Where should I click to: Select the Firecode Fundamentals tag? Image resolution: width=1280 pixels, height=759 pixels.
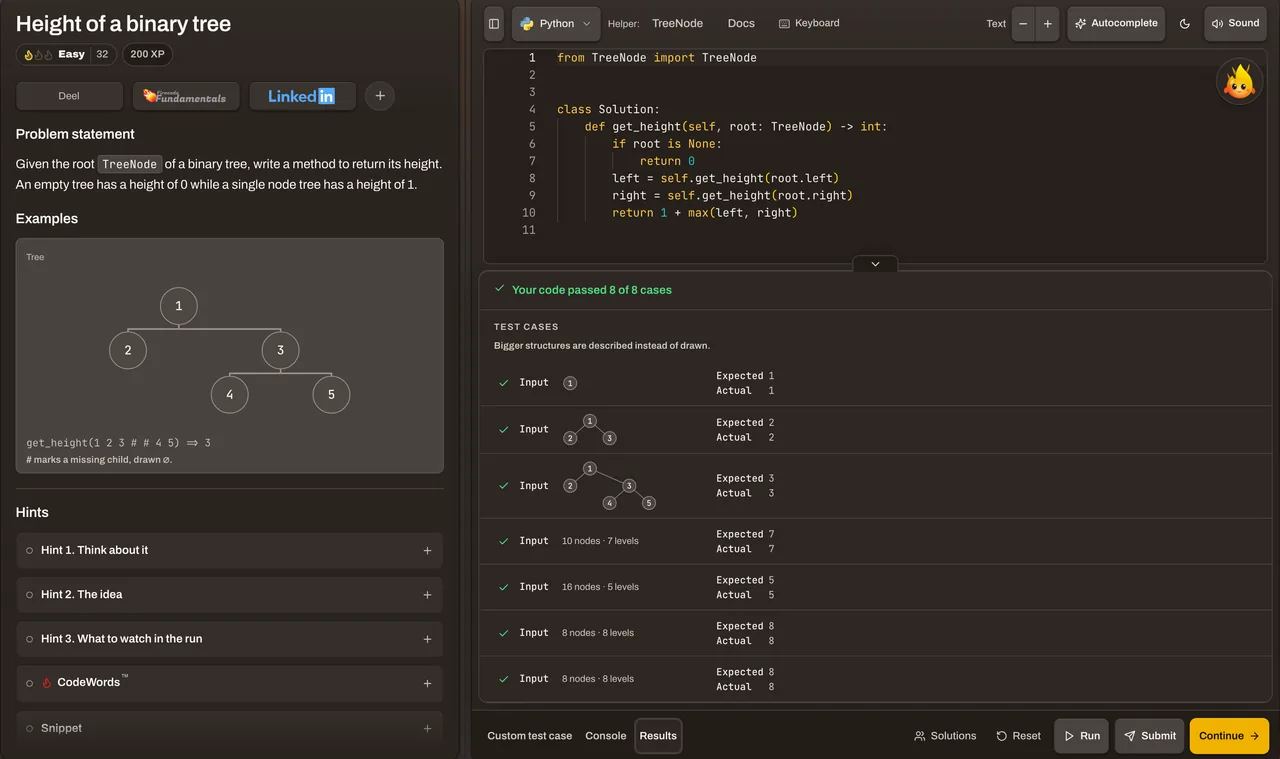pyautogui.click(x=186, y=96)
